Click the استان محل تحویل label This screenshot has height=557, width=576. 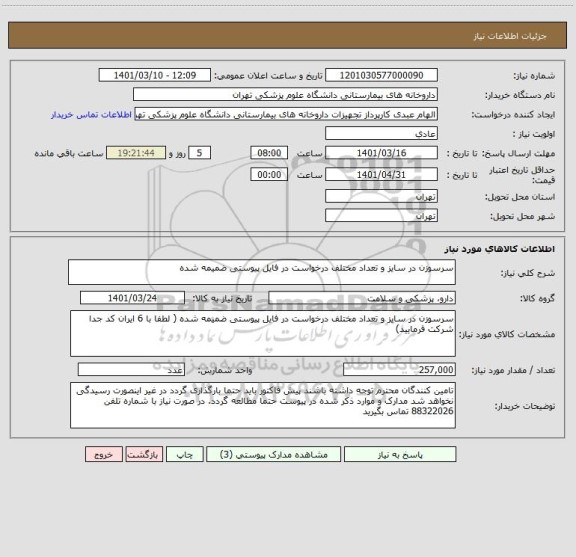[x=520, y=197]
